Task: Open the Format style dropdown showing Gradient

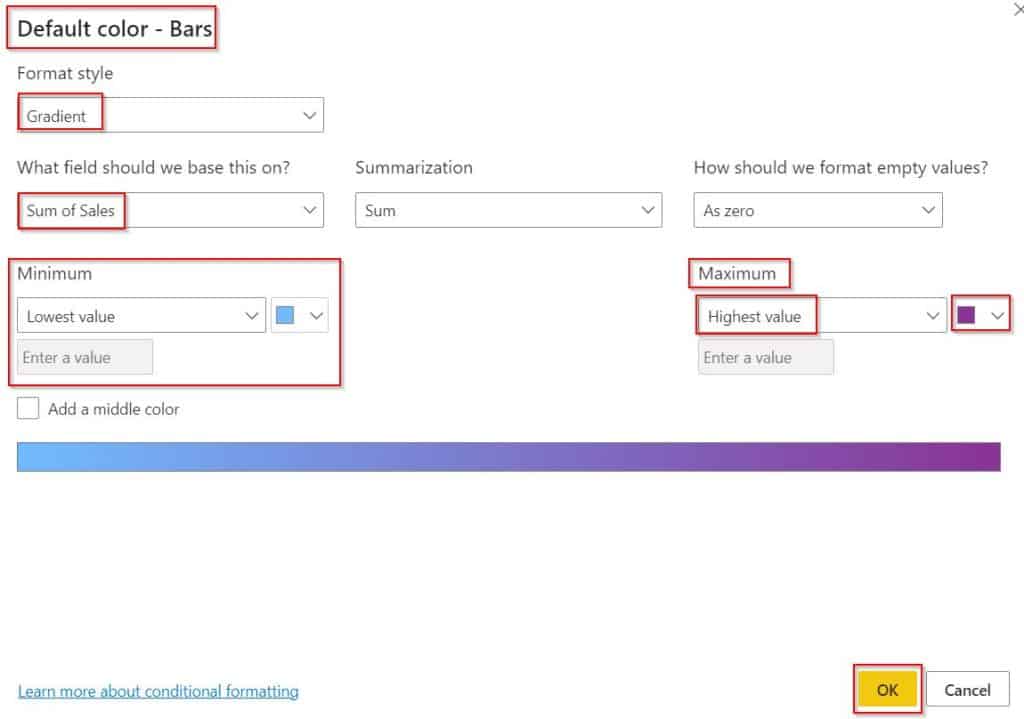Action: 170,115
